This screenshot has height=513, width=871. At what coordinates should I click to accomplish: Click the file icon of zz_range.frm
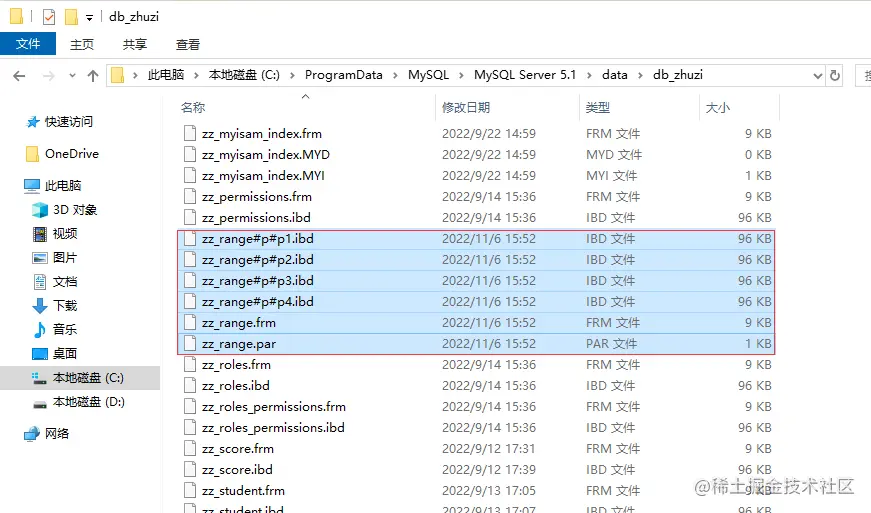[190, 323]
